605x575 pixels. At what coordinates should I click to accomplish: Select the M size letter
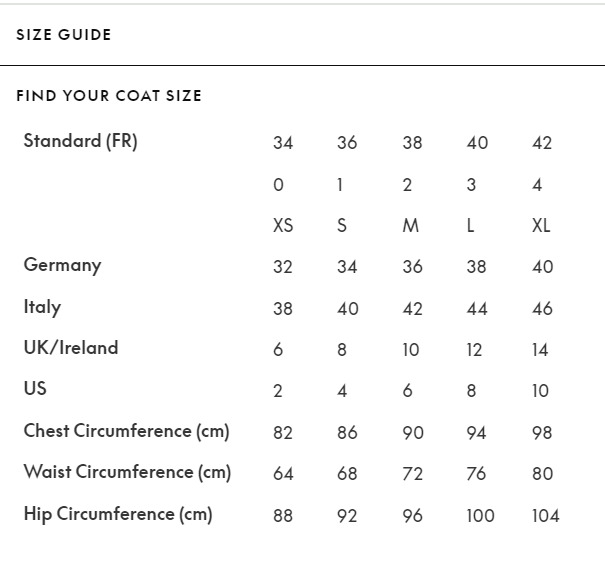tap(410, 226)
